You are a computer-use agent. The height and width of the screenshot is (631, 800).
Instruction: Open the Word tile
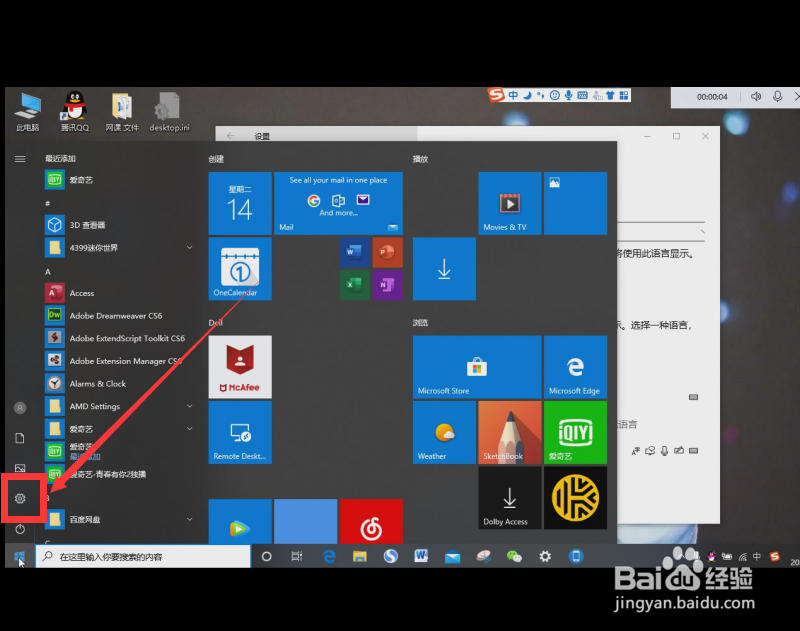click(x=355, y=252)
